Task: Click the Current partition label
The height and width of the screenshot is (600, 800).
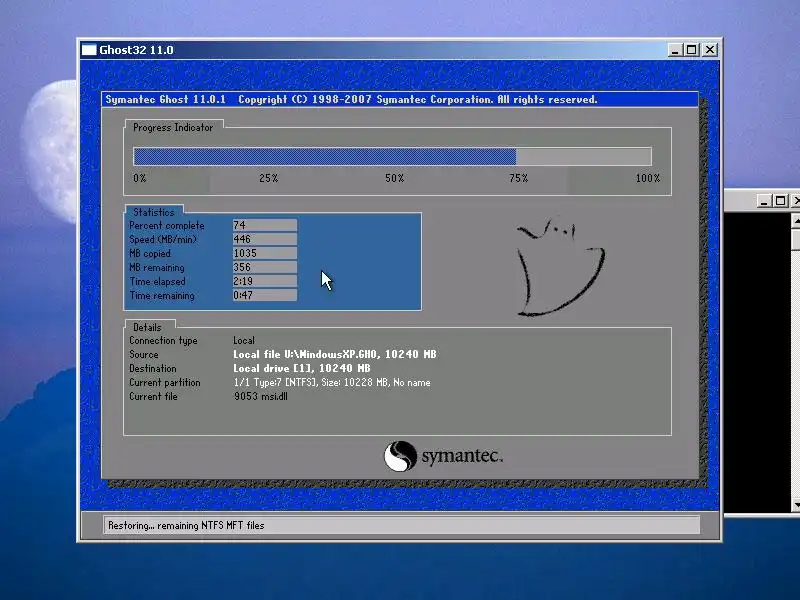Action: click(x=165, y=383)
